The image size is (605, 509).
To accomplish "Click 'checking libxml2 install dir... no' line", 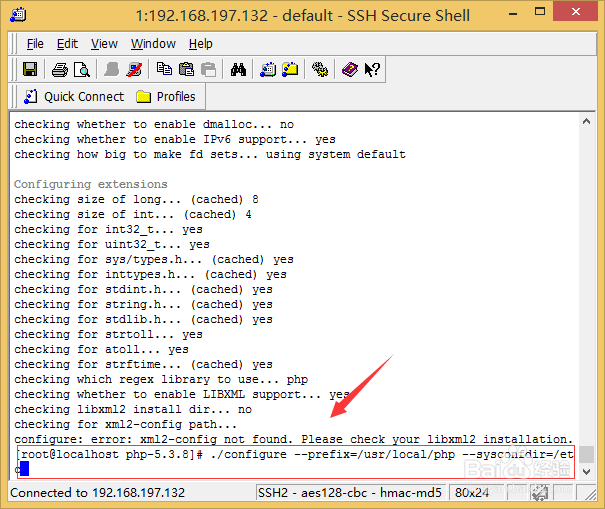I will (133, 409).
